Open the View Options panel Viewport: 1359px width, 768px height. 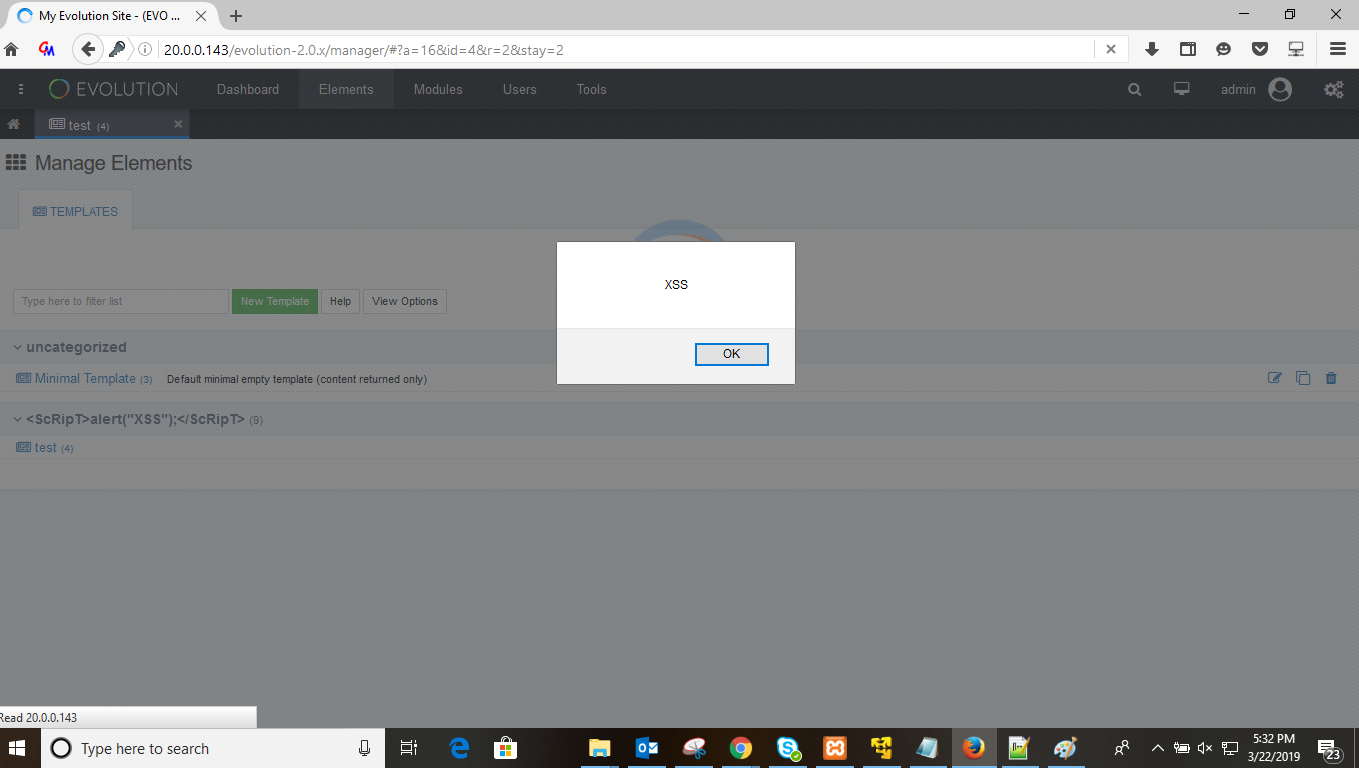point(404,301)
